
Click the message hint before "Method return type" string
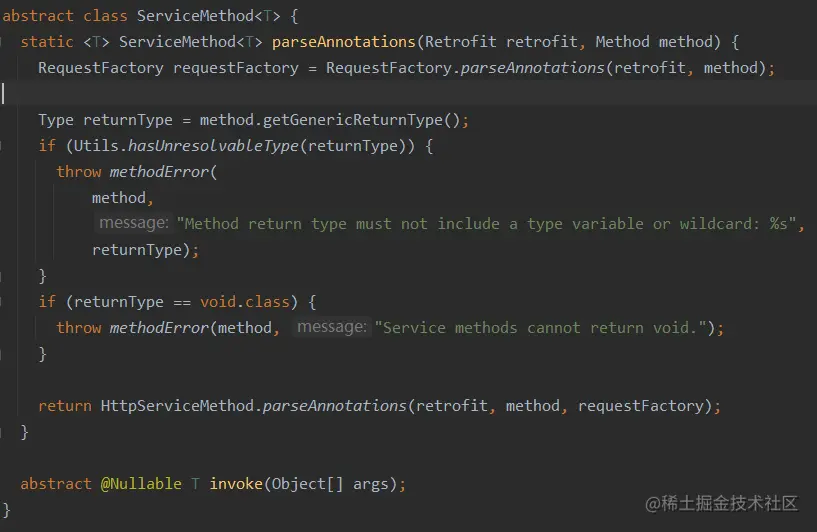pyautogui.click(x=134, y=223)
